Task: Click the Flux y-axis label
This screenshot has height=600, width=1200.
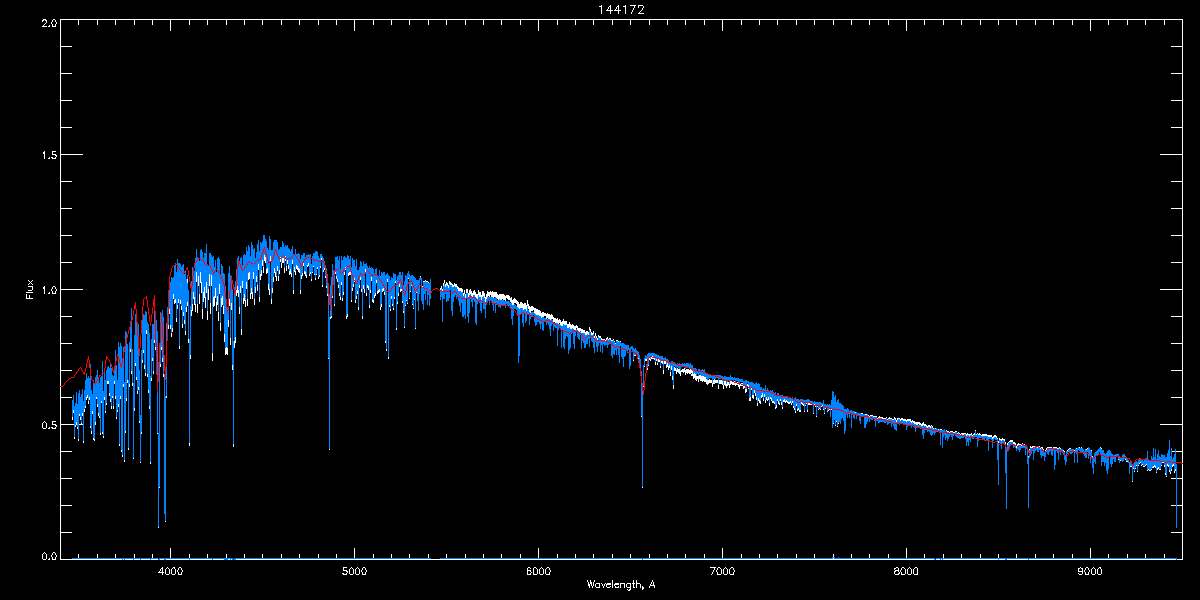Action: 30,290
